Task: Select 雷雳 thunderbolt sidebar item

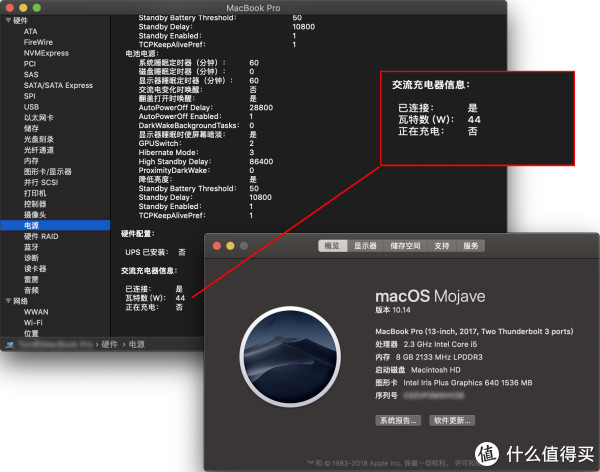Action: click(31, 279)
